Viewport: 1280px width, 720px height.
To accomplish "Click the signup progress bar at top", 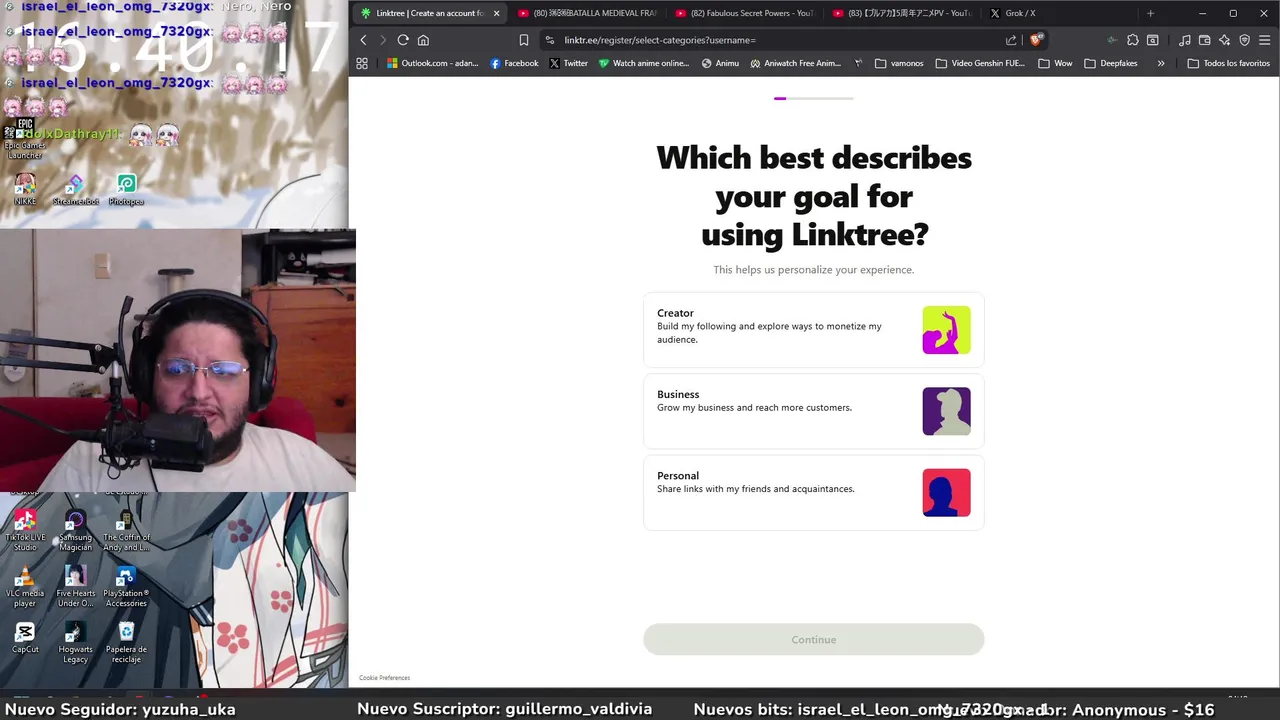I will coord(813,98).
